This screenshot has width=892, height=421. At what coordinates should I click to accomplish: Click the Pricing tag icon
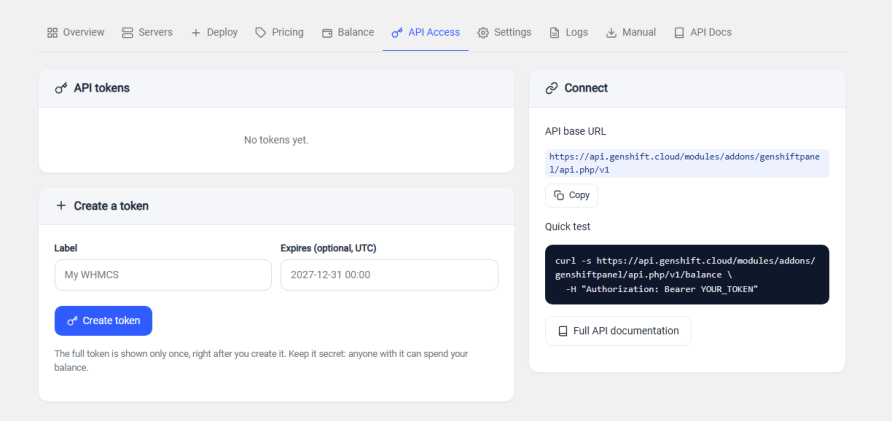coord(261,32)
